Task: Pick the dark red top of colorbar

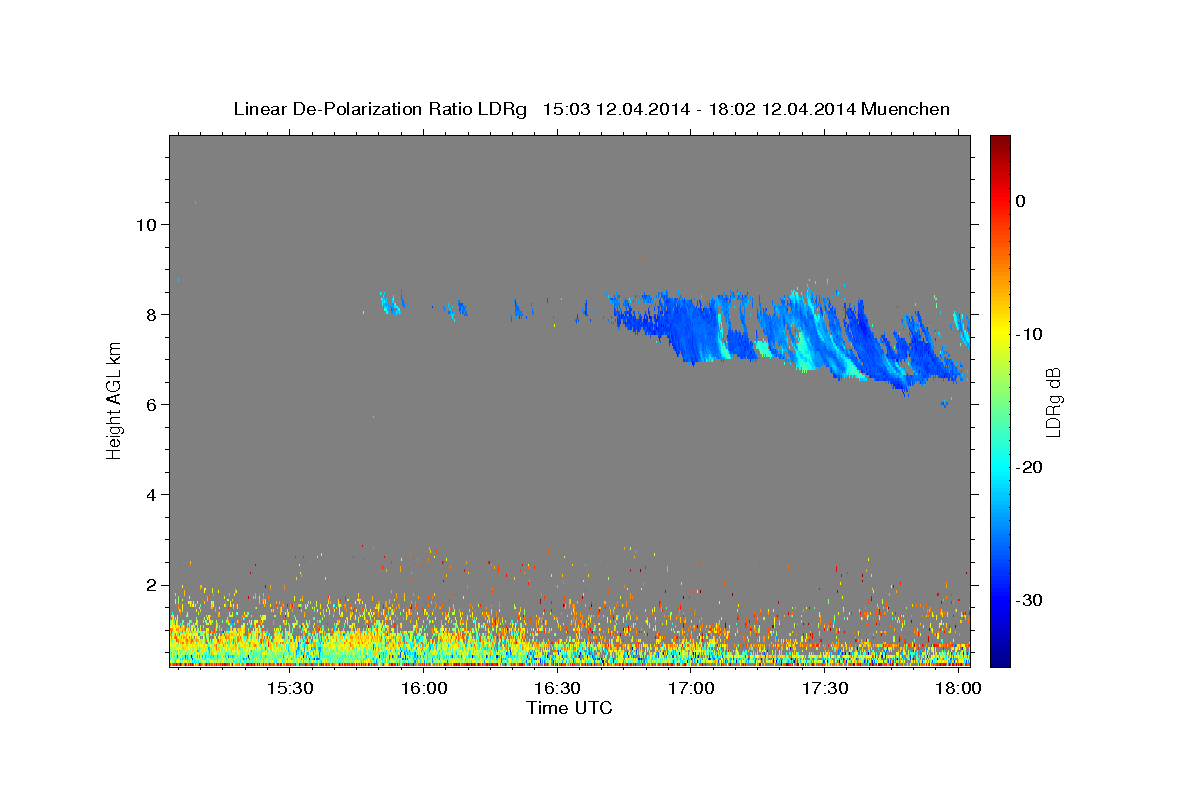Action: coord(1000,142)
